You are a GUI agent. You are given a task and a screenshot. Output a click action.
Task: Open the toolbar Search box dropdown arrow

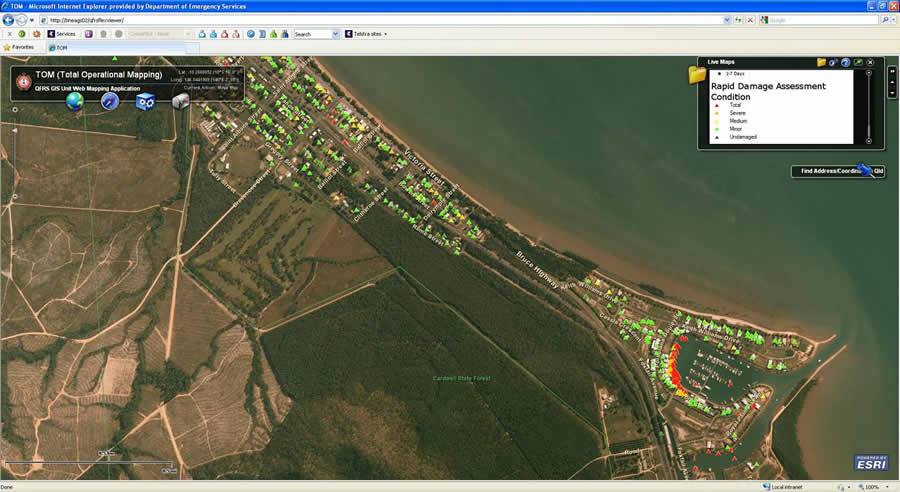click(335, 34)
